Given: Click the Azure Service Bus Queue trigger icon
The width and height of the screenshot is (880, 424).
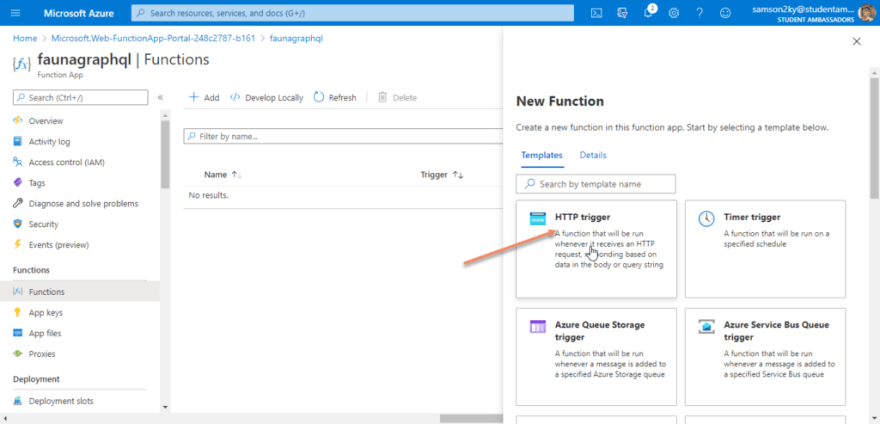Looking at the screenshot, I should pos(706,326).
